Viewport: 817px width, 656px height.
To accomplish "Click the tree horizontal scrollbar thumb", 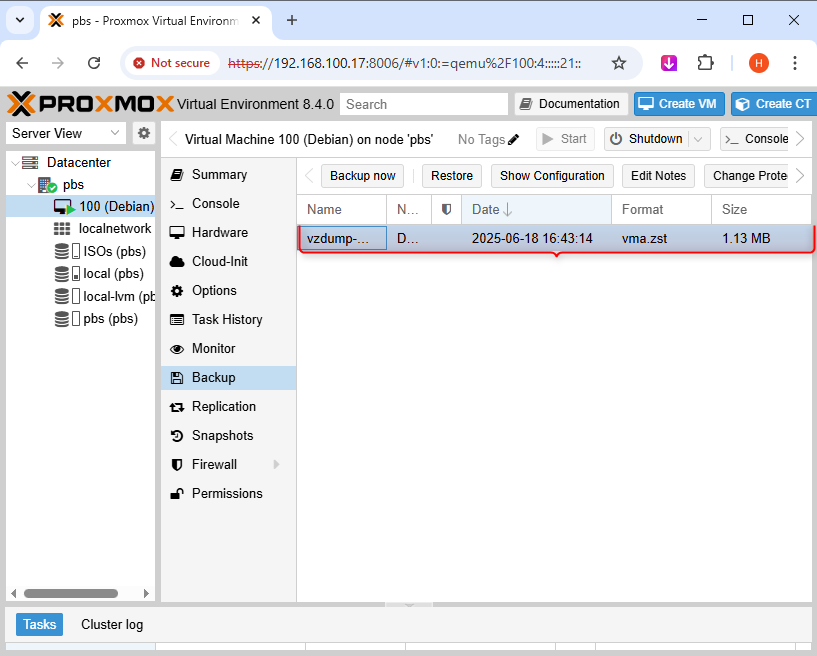I will coord(71,593).
